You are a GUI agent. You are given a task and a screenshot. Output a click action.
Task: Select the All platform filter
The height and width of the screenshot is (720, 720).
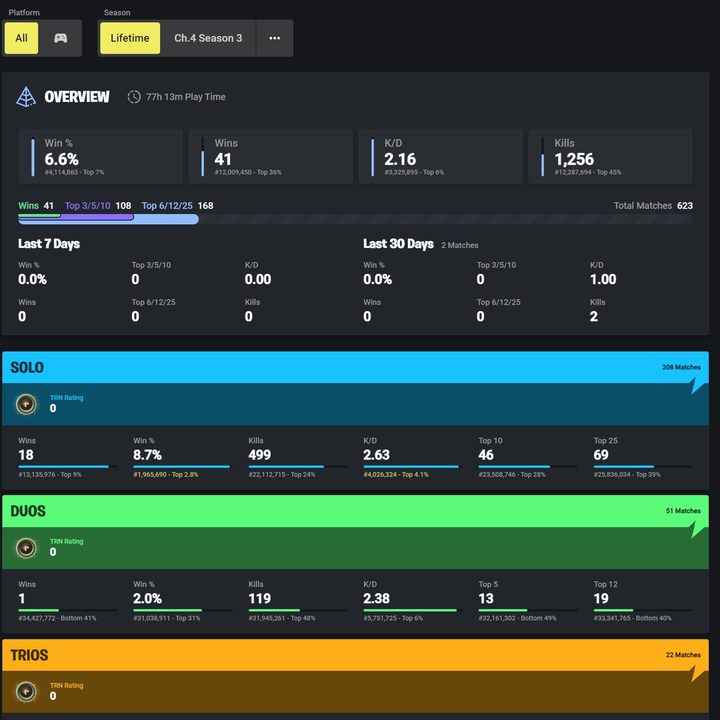(x=22, y=38)
